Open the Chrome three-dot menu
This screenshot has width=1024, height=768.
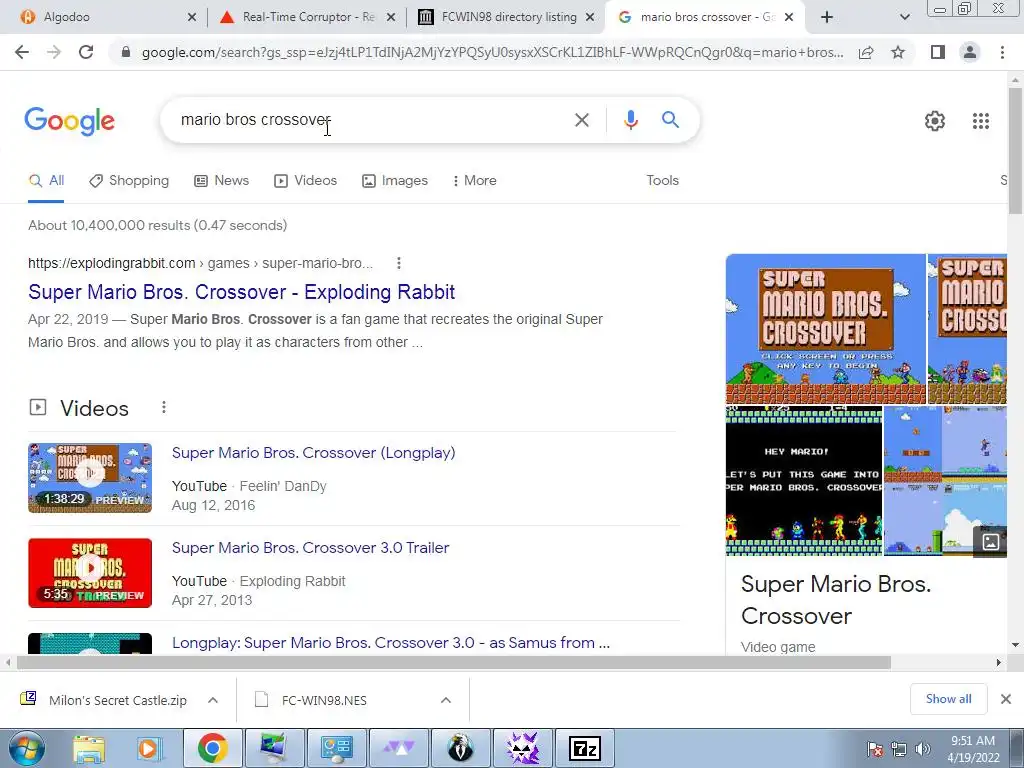click(1002, 52)
